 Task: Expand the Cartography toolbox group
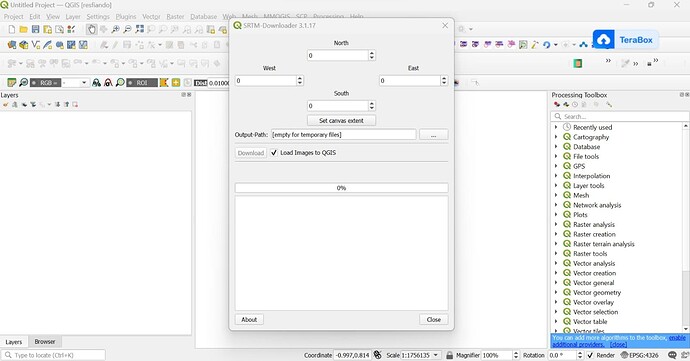tap(556, 137)
